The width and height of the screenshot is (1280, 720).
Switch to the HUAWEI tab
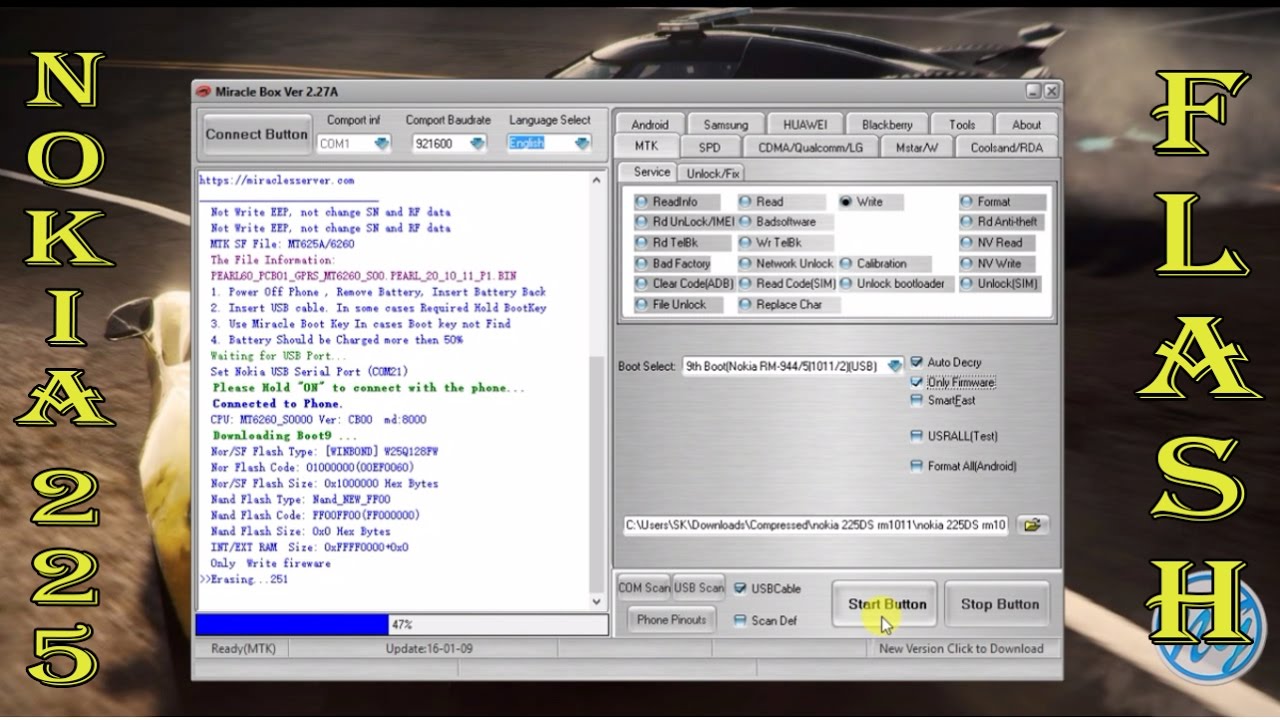click(x=805, y=125)
